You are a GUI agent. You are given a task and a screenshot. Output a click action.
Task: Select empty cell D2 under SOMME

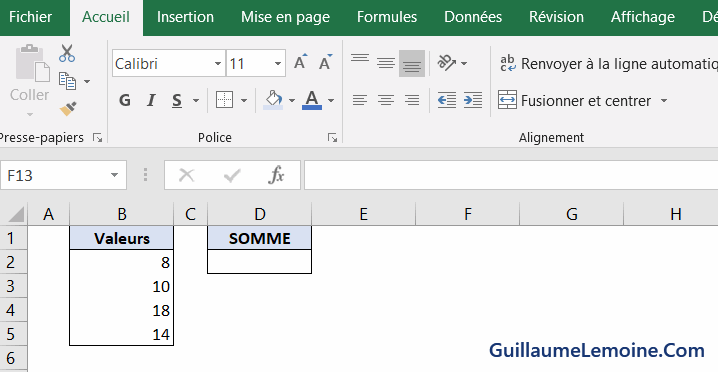tap(260, 262)
